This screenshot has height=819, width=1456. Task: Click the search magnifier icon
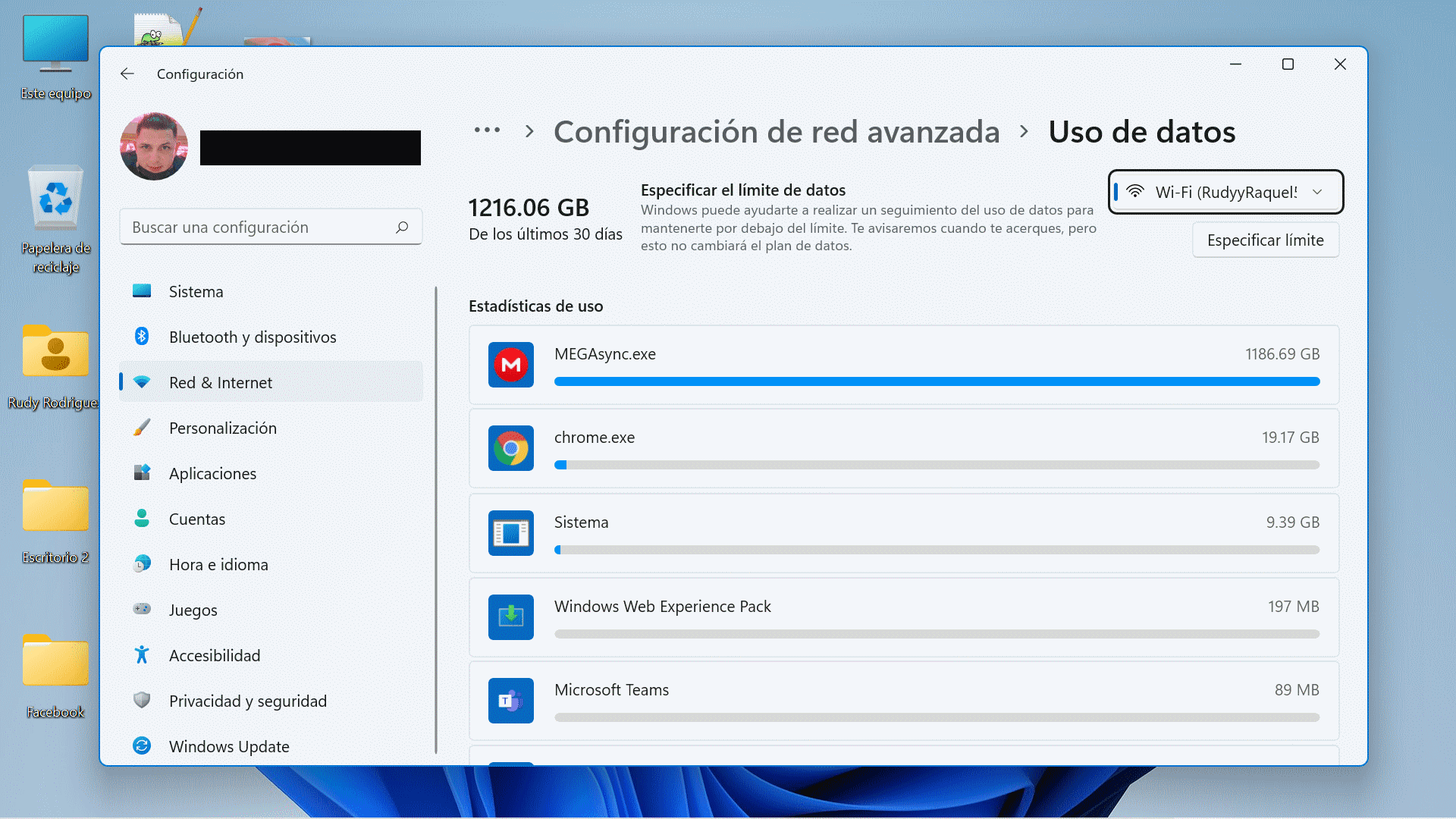pyautogui.click(x=402, y=227)
